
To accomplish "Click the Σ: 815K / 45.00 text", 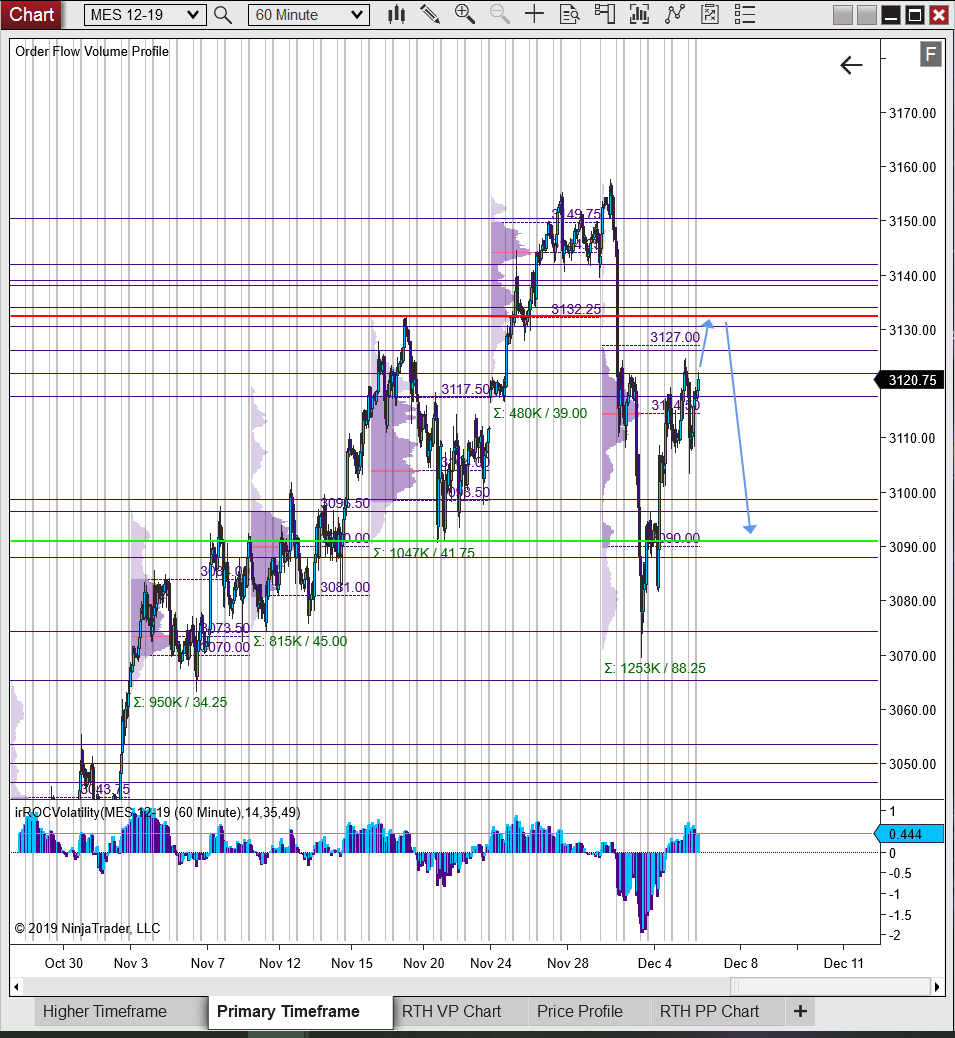I will click(300, 641).
